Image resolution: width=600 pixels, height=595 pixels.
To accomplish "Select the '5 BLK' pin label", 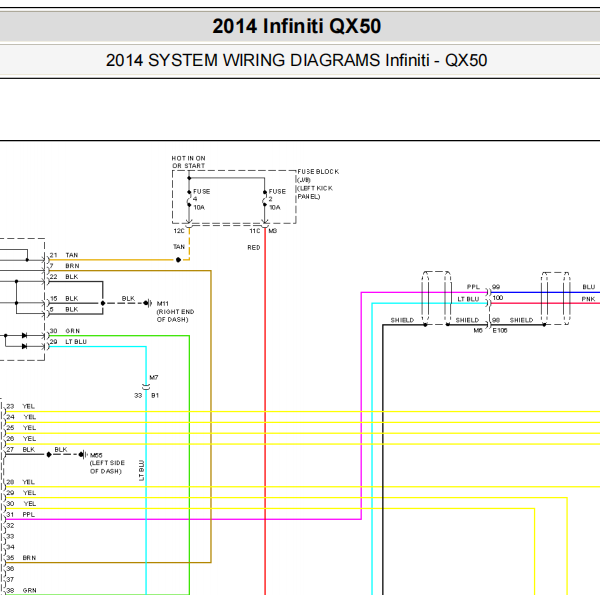I will 64,309.
